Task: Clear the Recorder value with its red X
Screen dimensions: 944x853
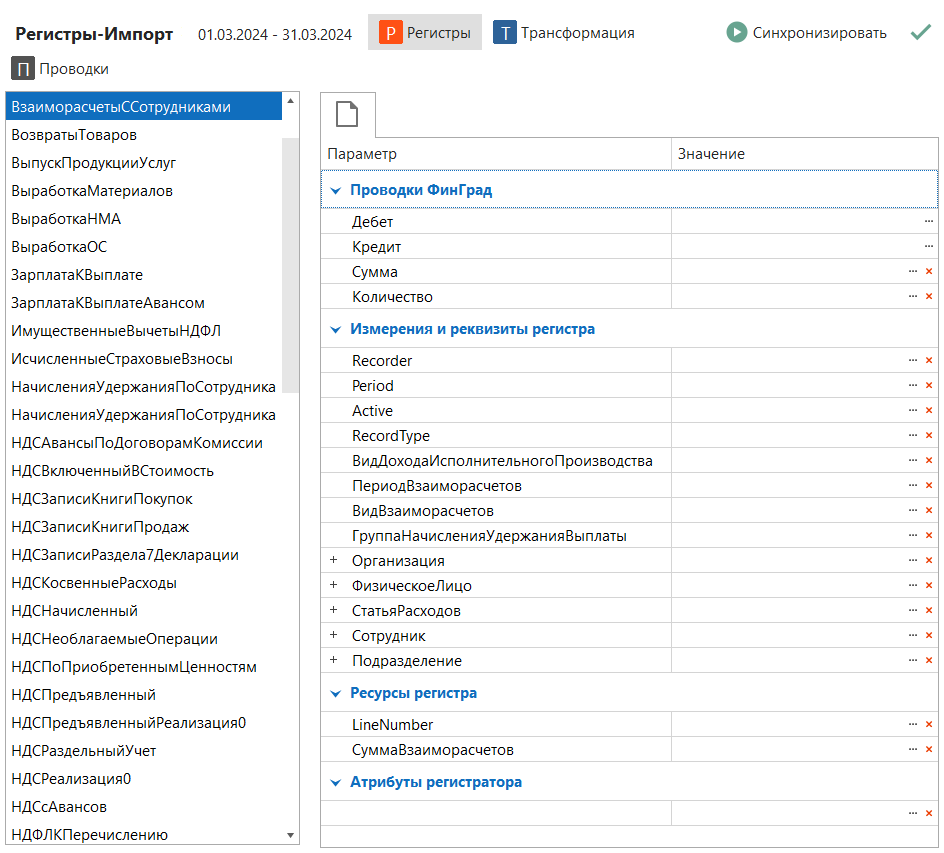Action: point(928,361)
